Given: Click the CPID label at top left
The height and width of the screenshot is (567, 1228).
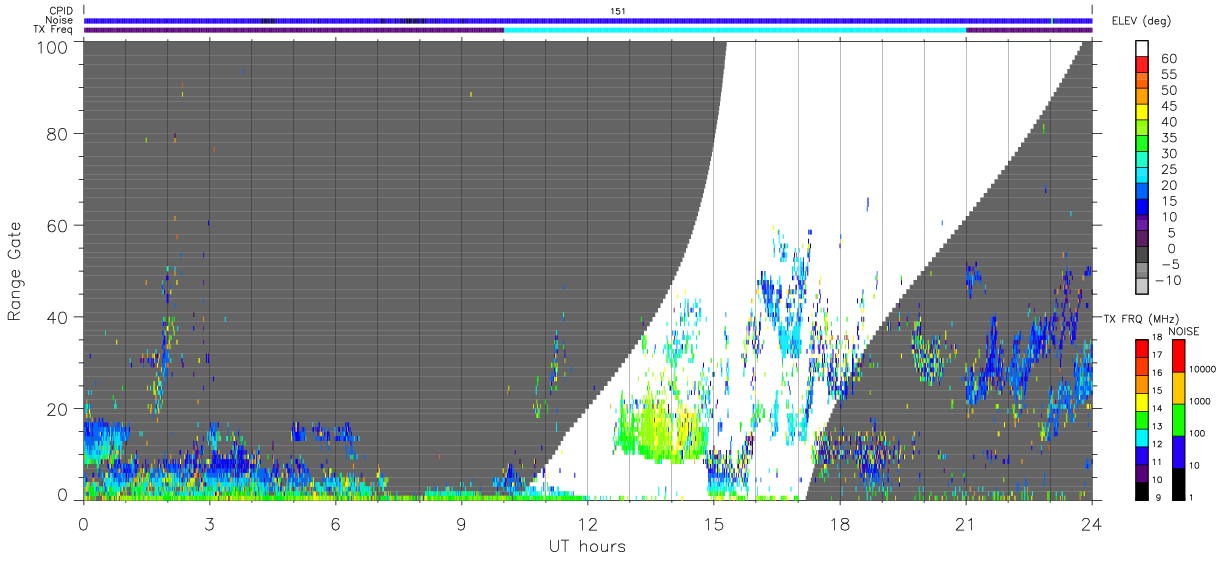Looking at the screenshot, I should (x=59, y=11).
